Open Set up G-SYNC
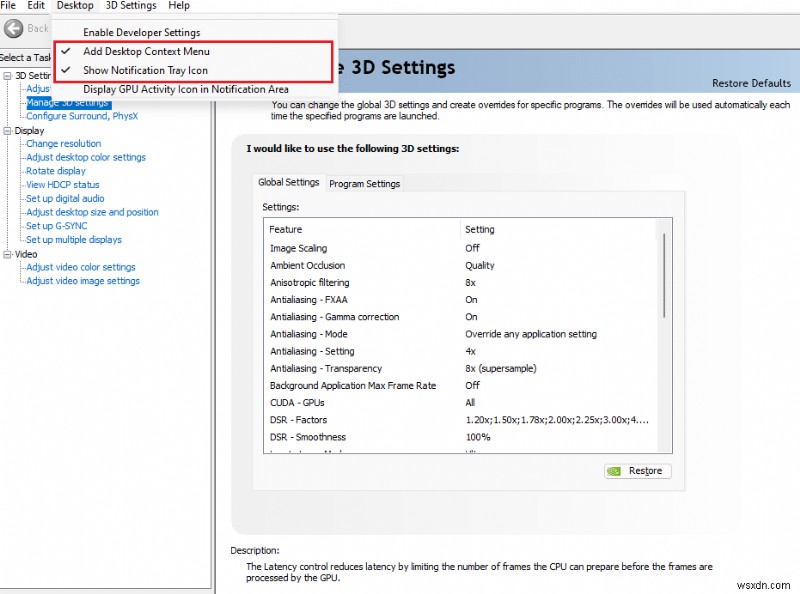 (57, 226)
